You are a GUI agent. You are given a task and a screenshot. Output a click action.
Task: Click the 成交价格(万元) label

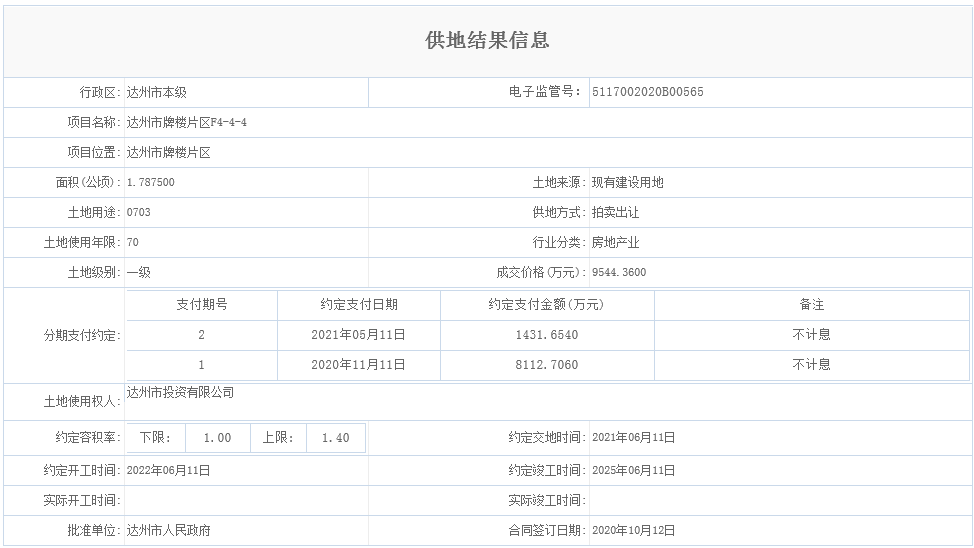541,272
